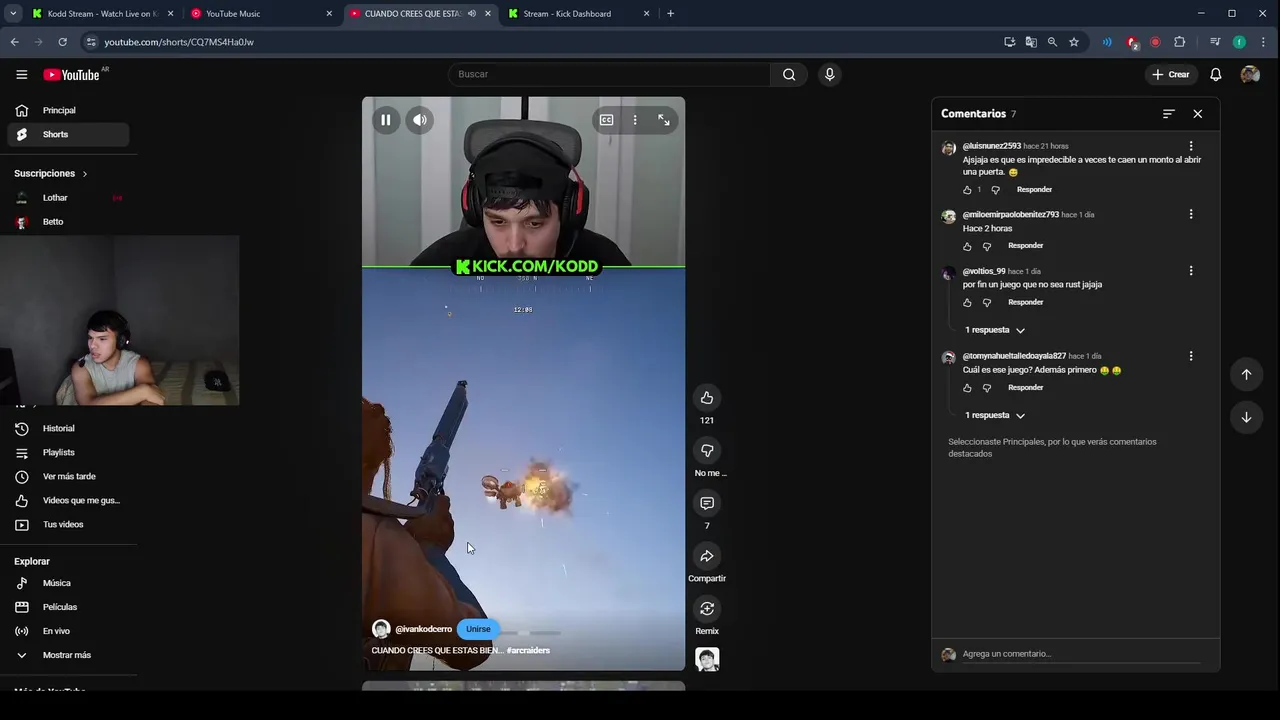This screenshot has width=1280, height=720.
Task: Reply to @voltios_99 comment
Action: [x=1026, y=302]
